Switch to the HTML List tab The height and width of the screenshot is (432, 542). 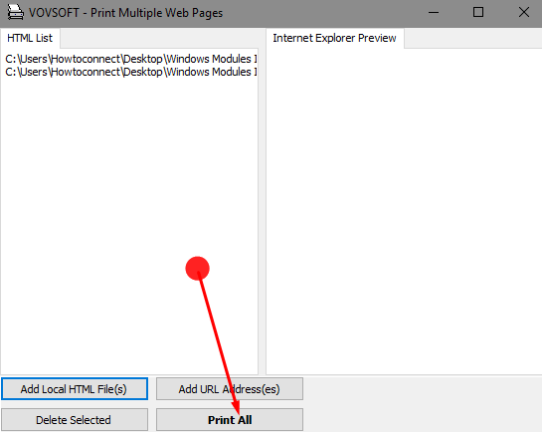coord(30,38)
